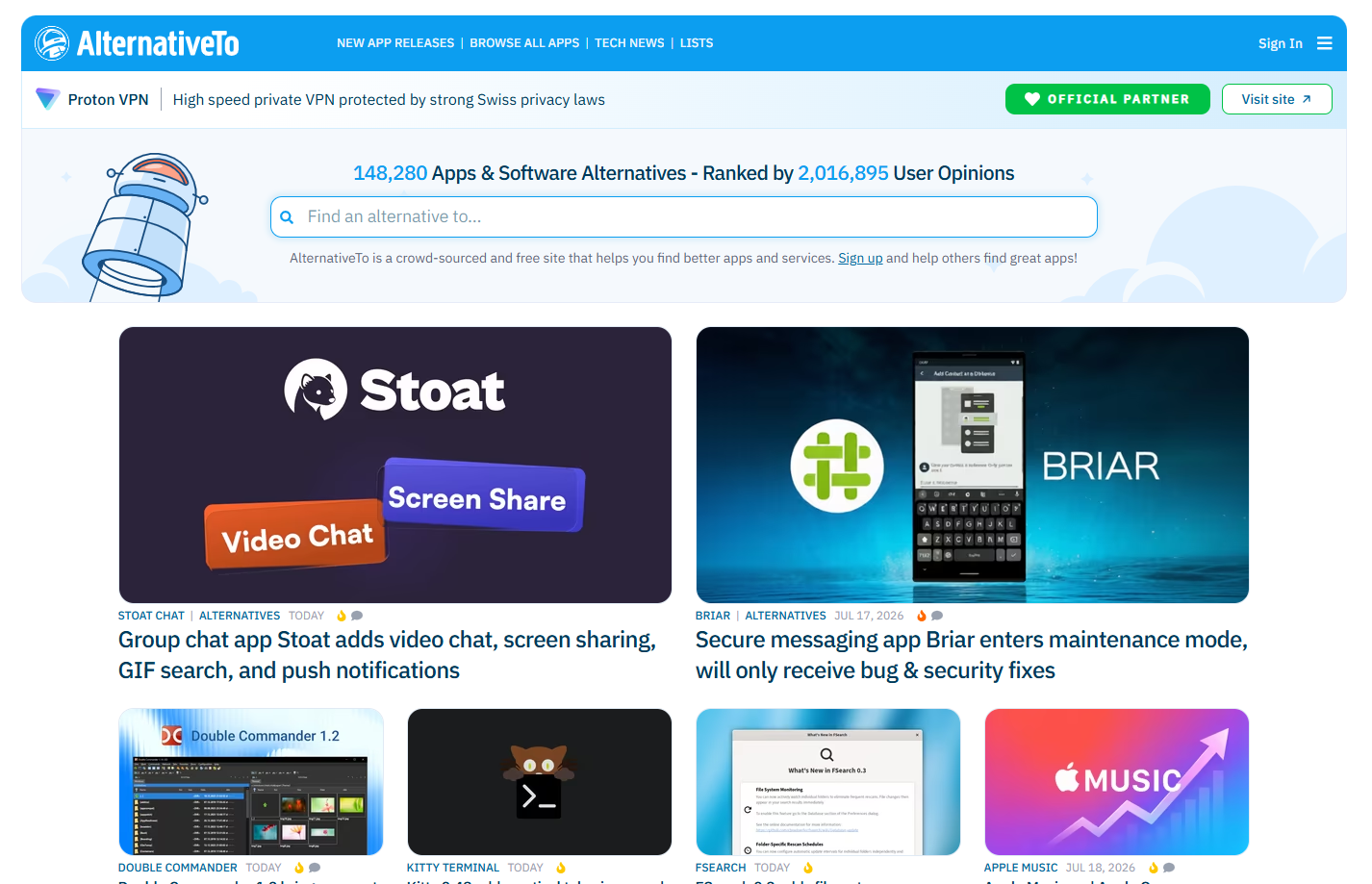Open comments icon beside Apple Music
The image size is (1372, 884).
point(1169,868)
